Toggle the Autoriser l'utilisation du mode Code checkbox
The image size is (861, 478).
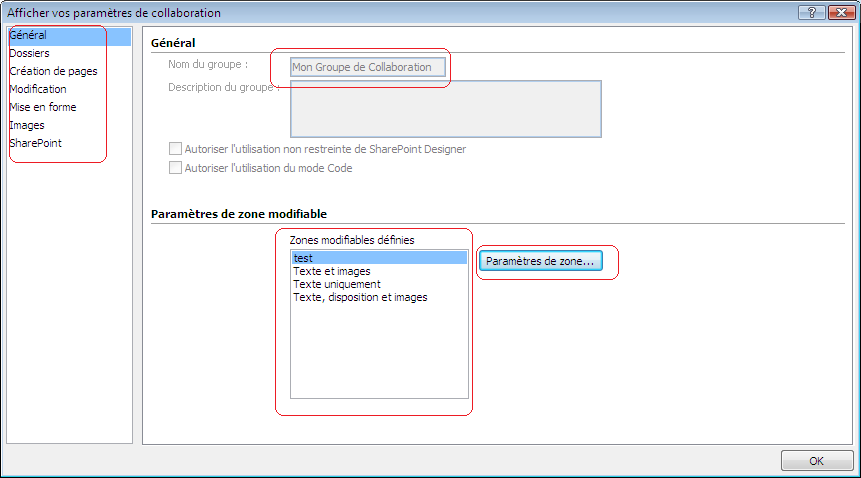(x=176, y=168)
